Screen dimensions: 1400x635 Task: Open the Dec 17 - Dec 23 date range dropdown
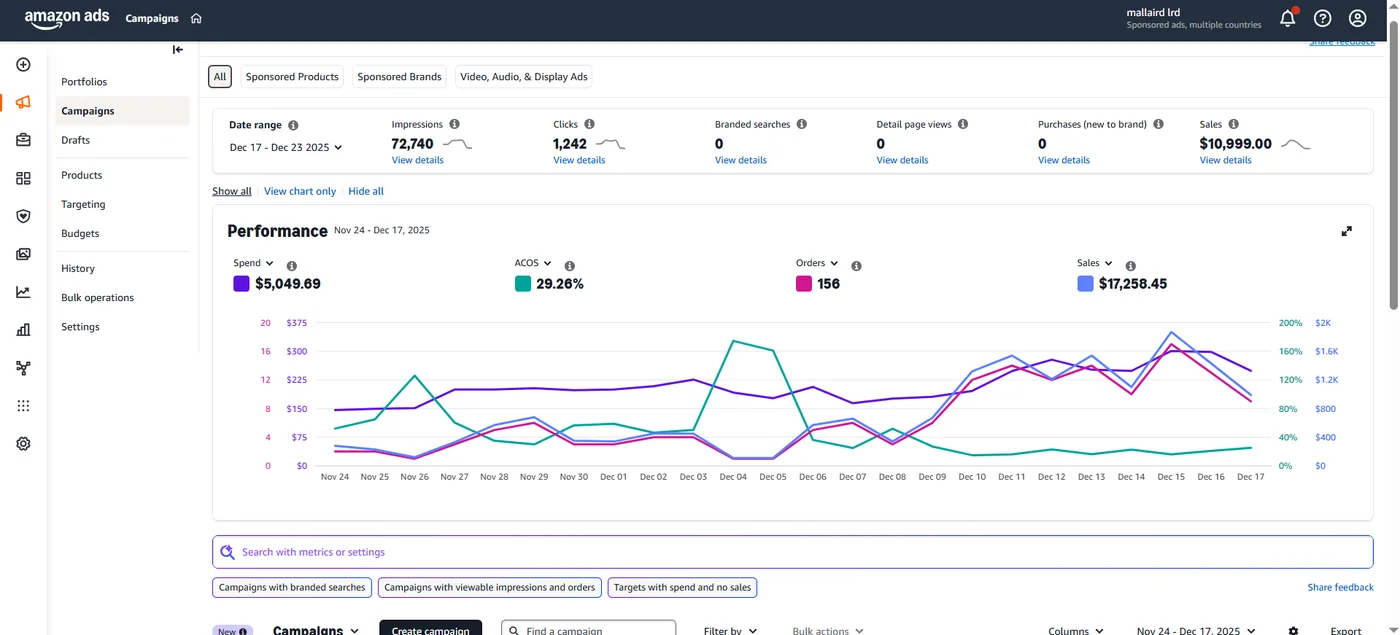point(286,147)
